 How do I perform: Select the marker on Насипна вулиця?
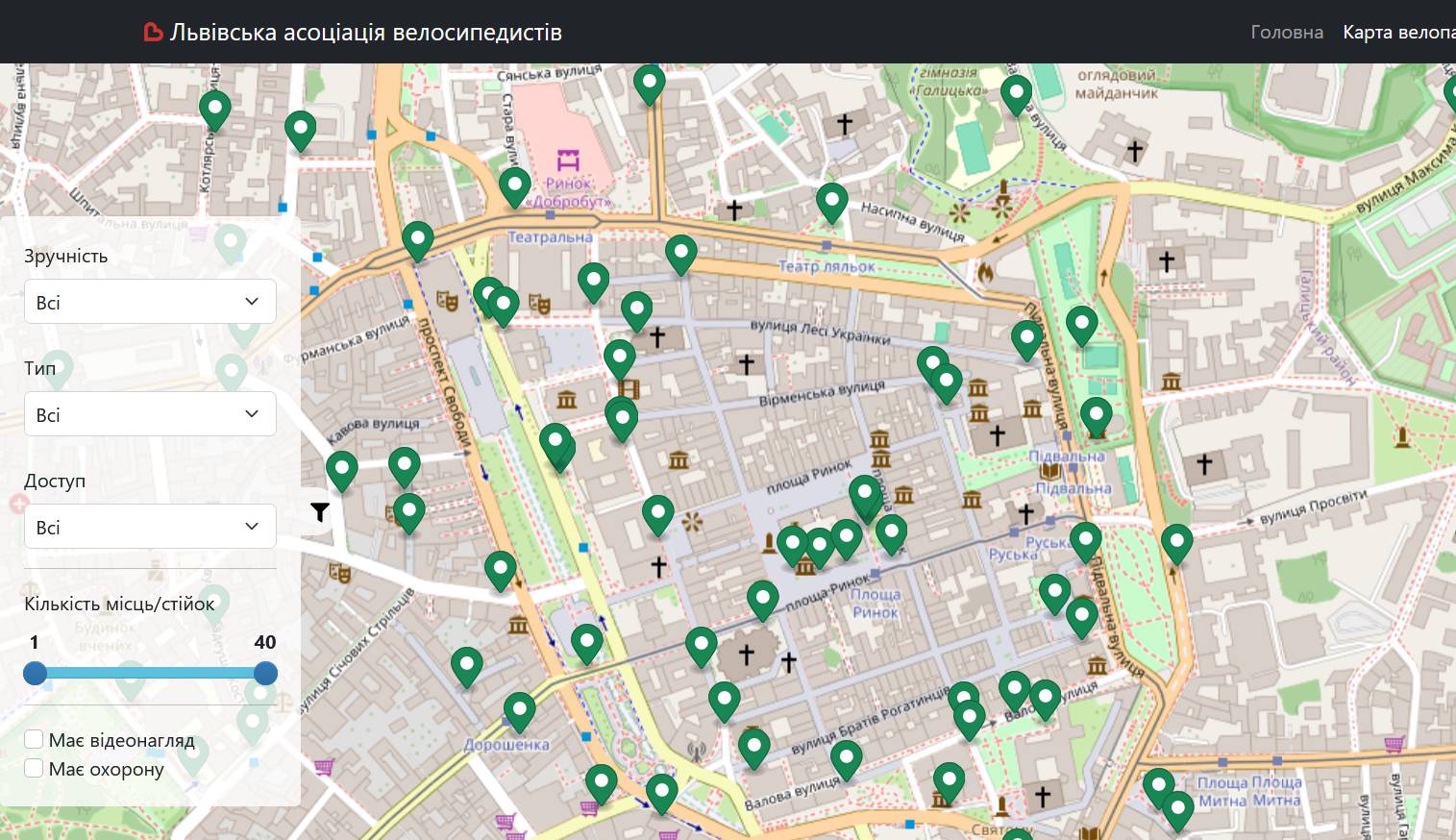coord(831,201)
